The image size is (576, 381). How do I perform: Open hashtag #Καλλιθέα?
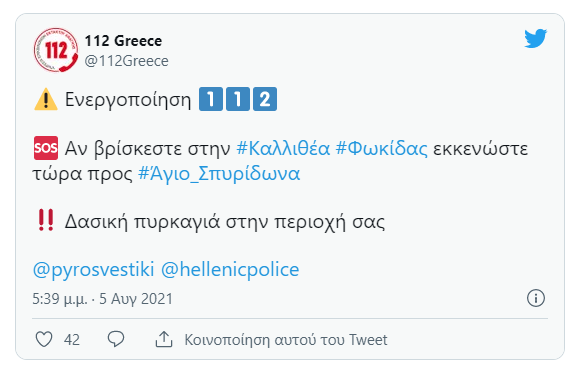tap(283, 149)
